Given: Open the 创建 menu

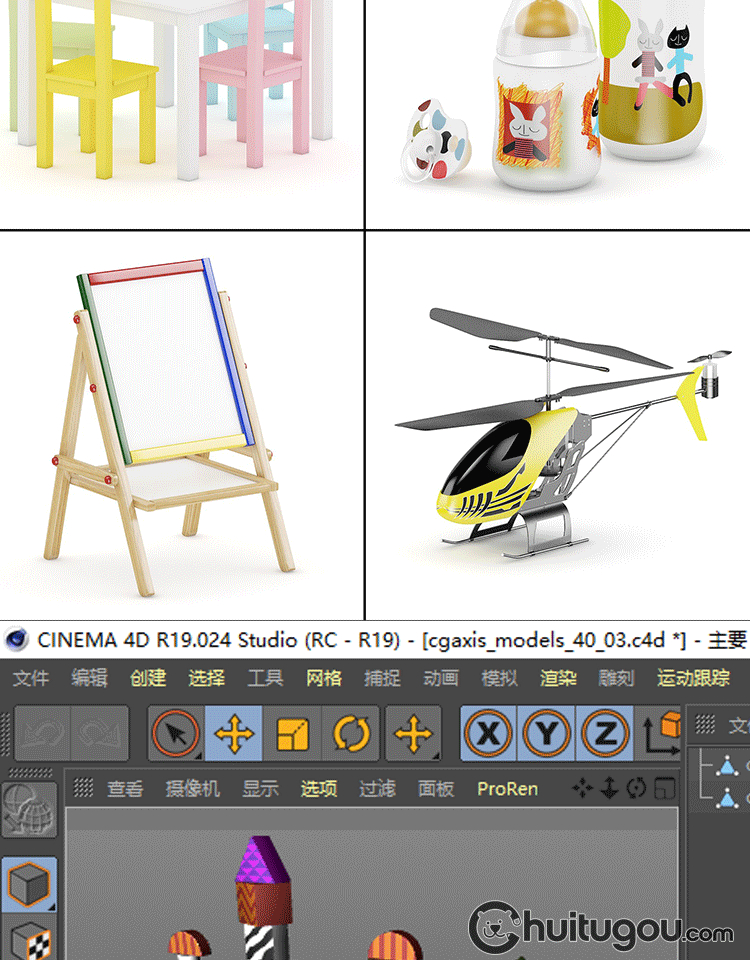Looking at the screenshot, I should pyautogui.click(x=148, y=678).
